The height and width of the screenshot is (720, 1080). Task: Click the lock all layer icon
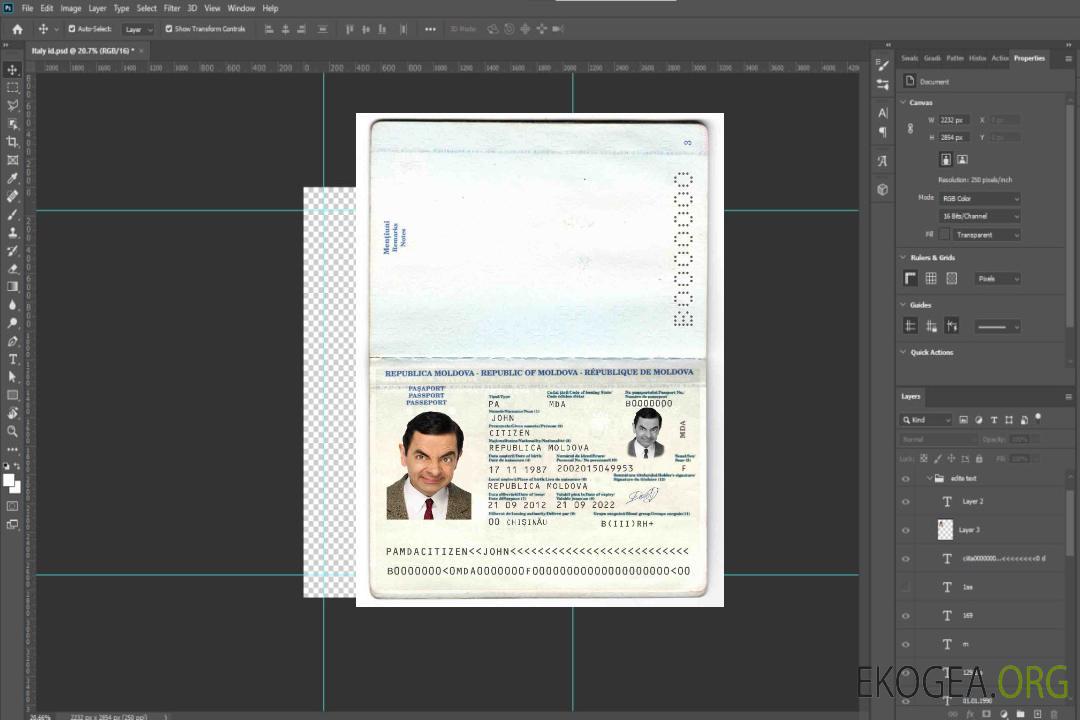tap(979, 458)
